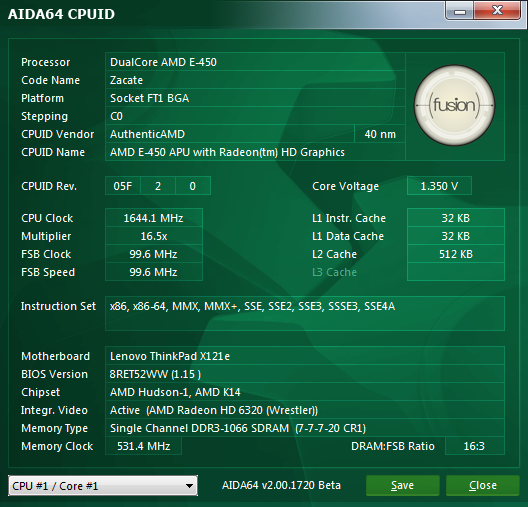Open the CPU #1 / Core #1 dropdown
This screenshot has width=528, height=507.
coord(103,485)
